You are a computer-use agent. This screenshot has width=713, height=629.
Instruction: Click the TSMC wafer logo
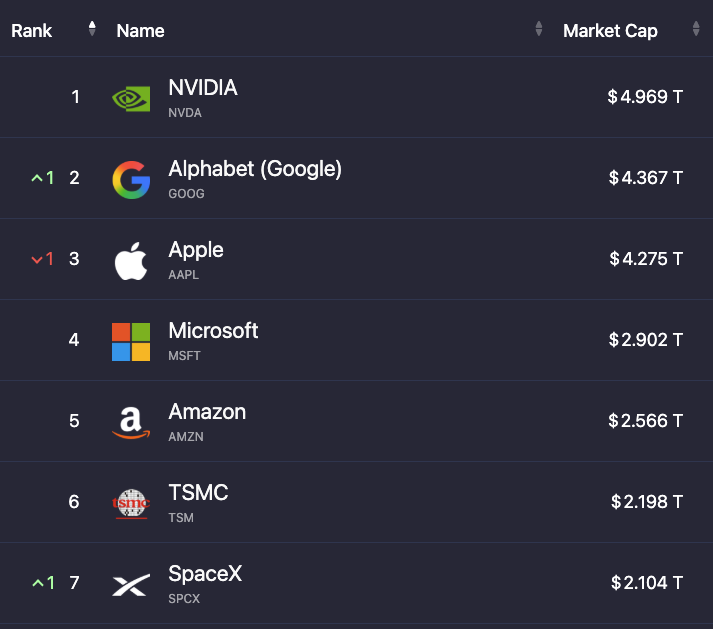point(131,504)
